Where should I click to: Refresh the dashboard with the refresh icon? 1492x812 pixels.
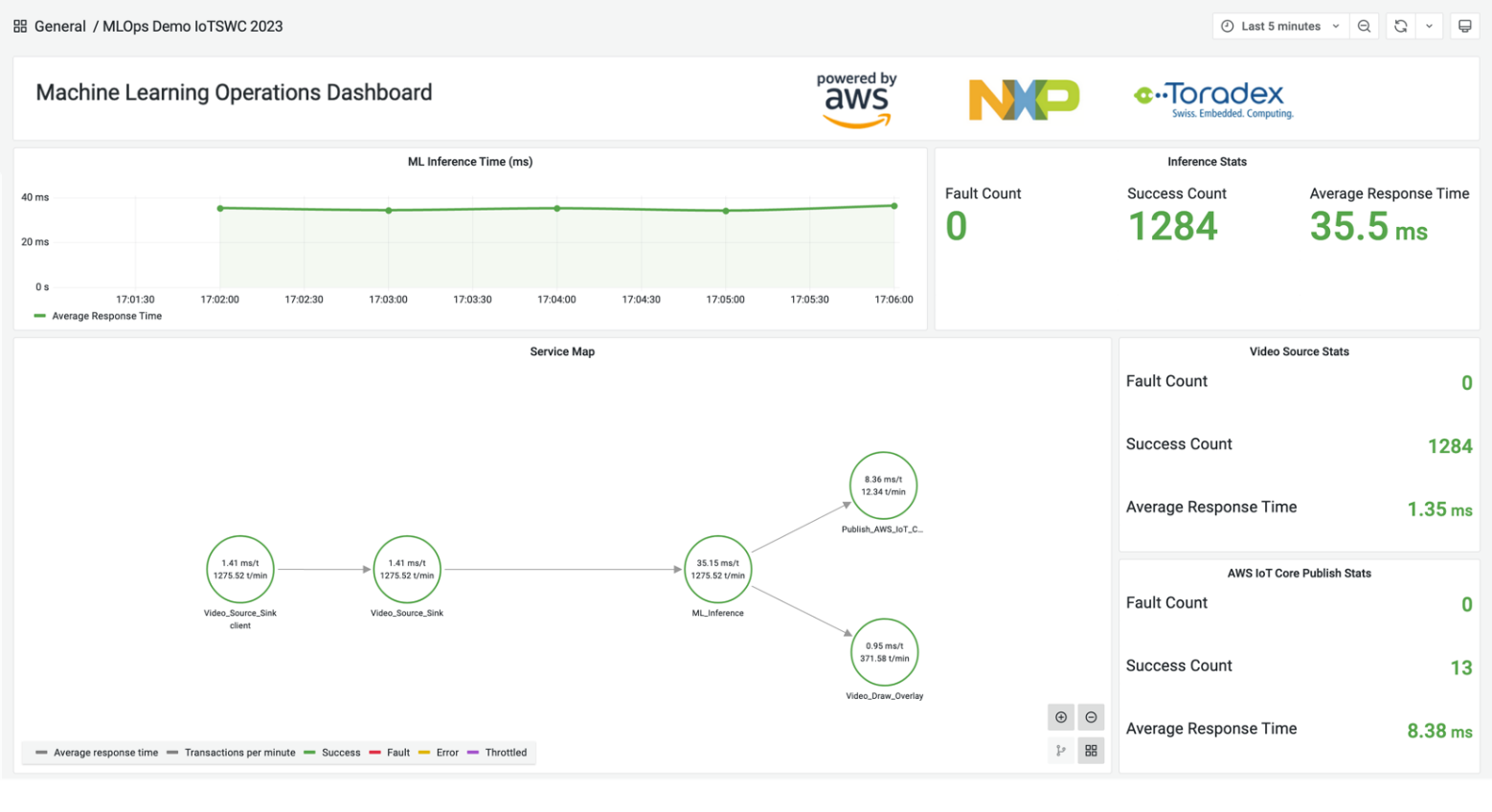tap(1402, 26)
